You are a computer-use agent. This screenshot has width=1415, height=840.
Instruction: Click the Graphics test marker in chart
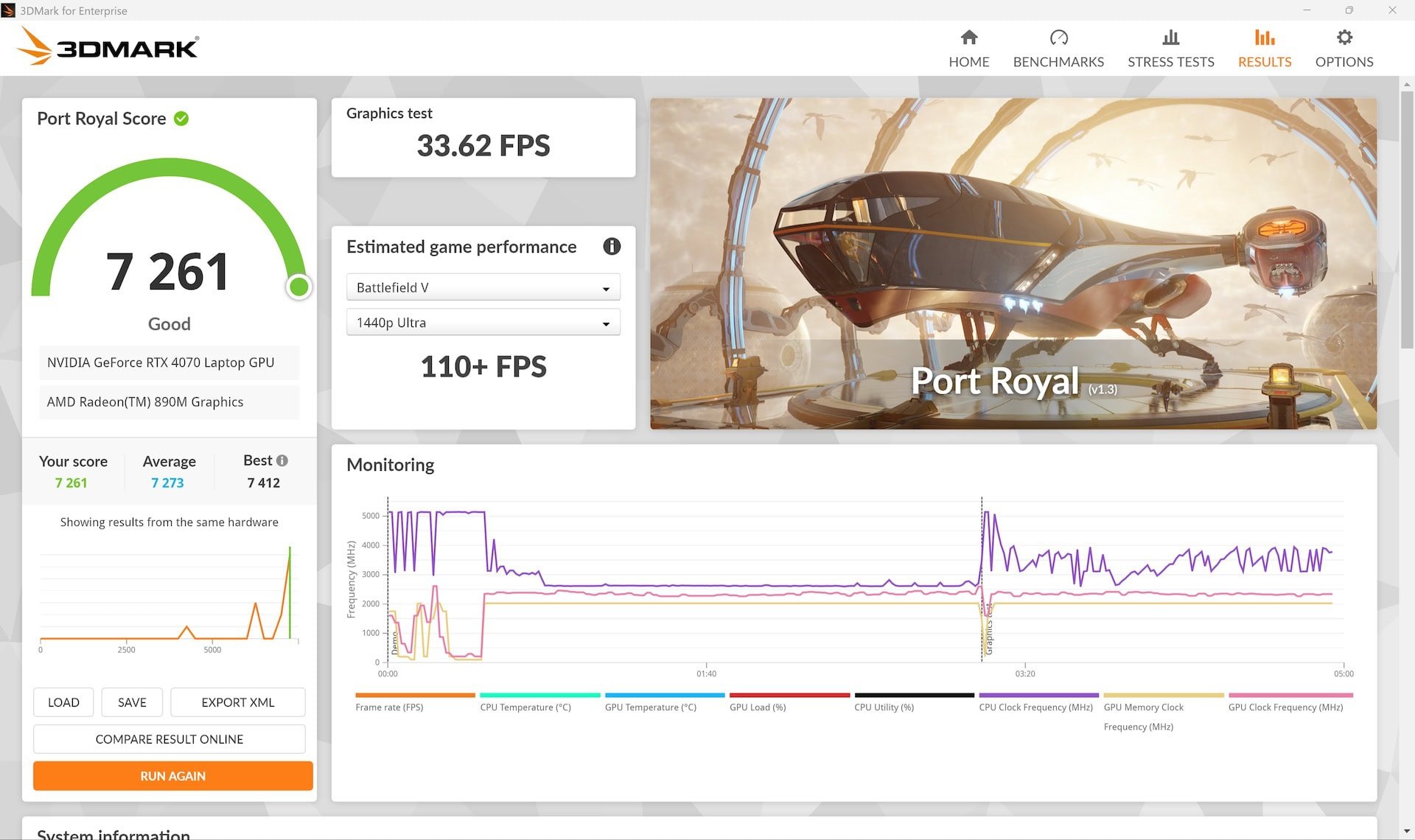(x=988, y=629)
